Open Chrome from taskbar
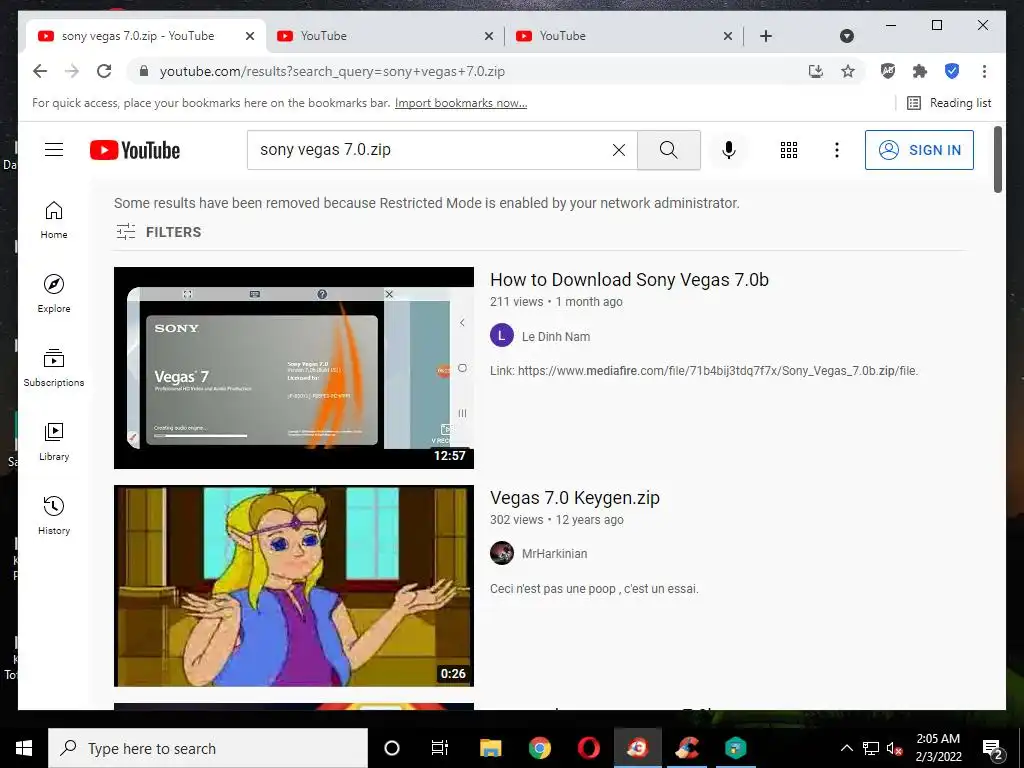 pyautogui.click(x=539, y=748)
